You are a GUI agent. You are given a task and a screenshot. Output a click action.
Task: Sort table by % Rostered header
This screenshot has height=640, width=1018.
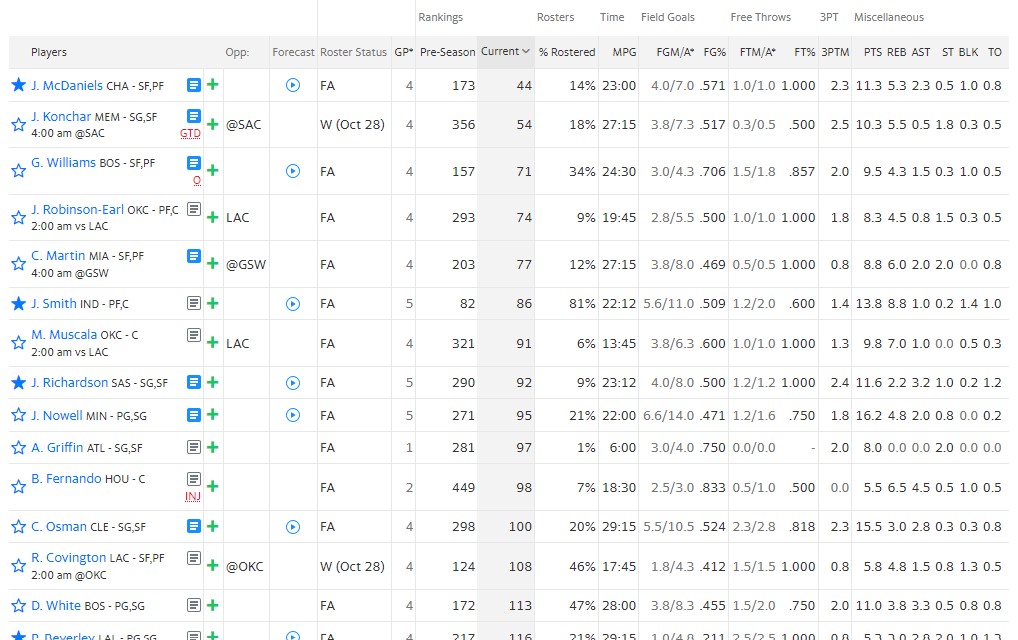[x=566, y=52]
